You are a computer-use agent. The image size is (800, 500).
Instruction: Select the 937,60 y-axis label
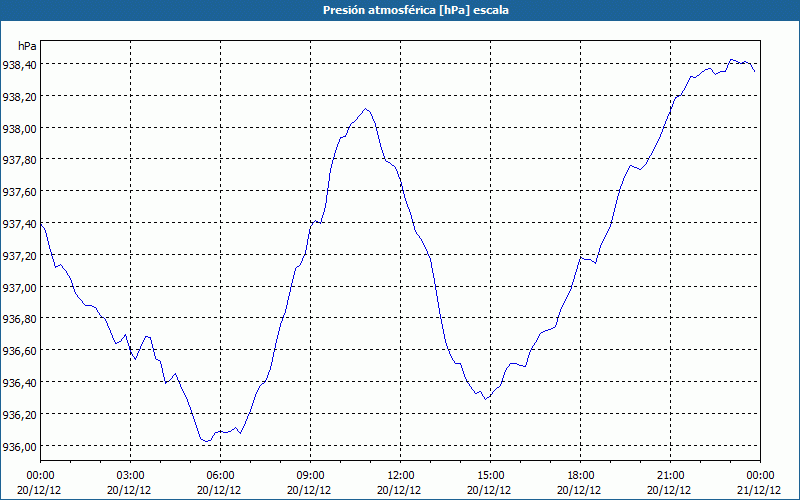point(19,192)
